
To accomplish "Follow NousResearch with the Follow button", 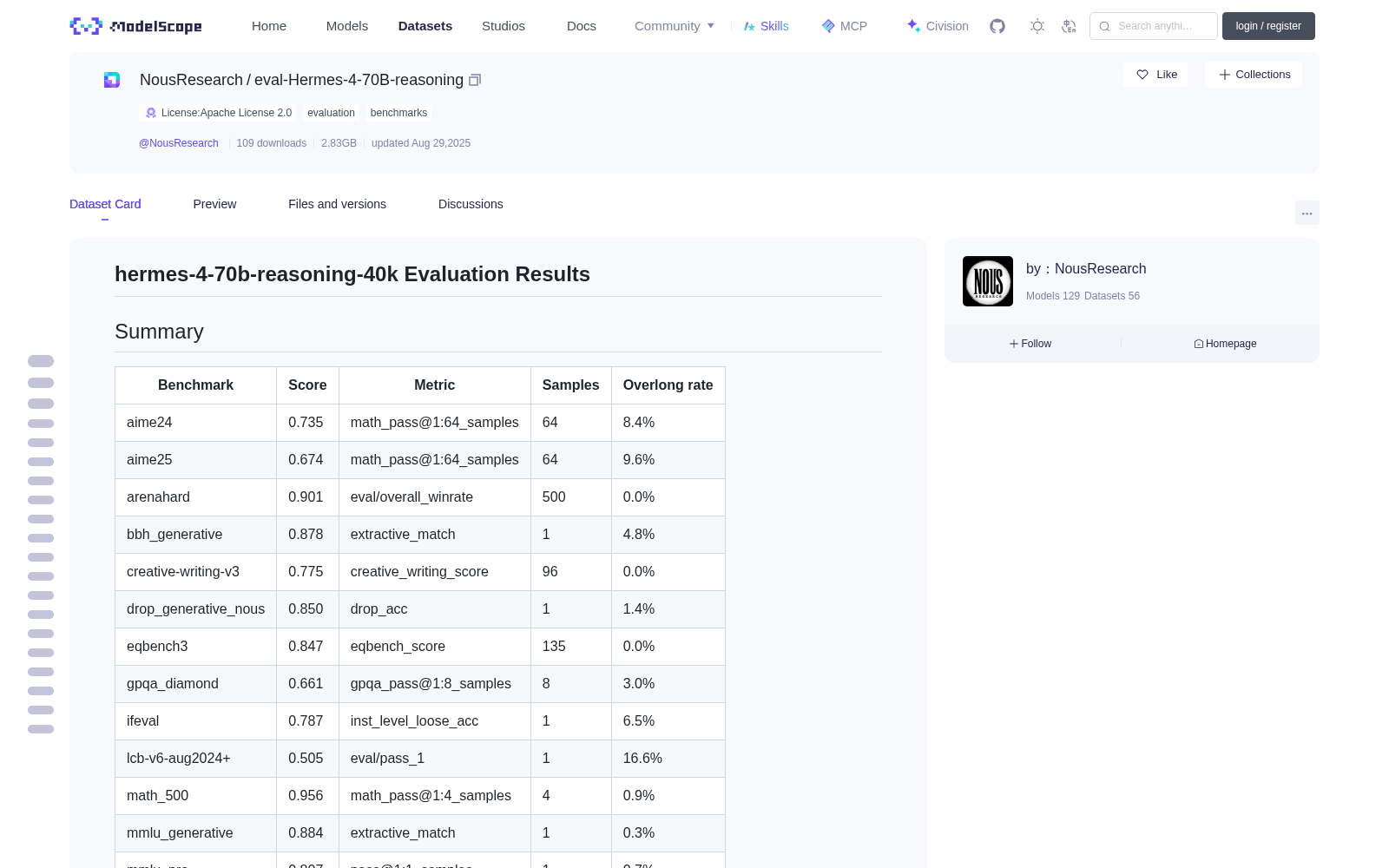I will (x=1030, y=344).
